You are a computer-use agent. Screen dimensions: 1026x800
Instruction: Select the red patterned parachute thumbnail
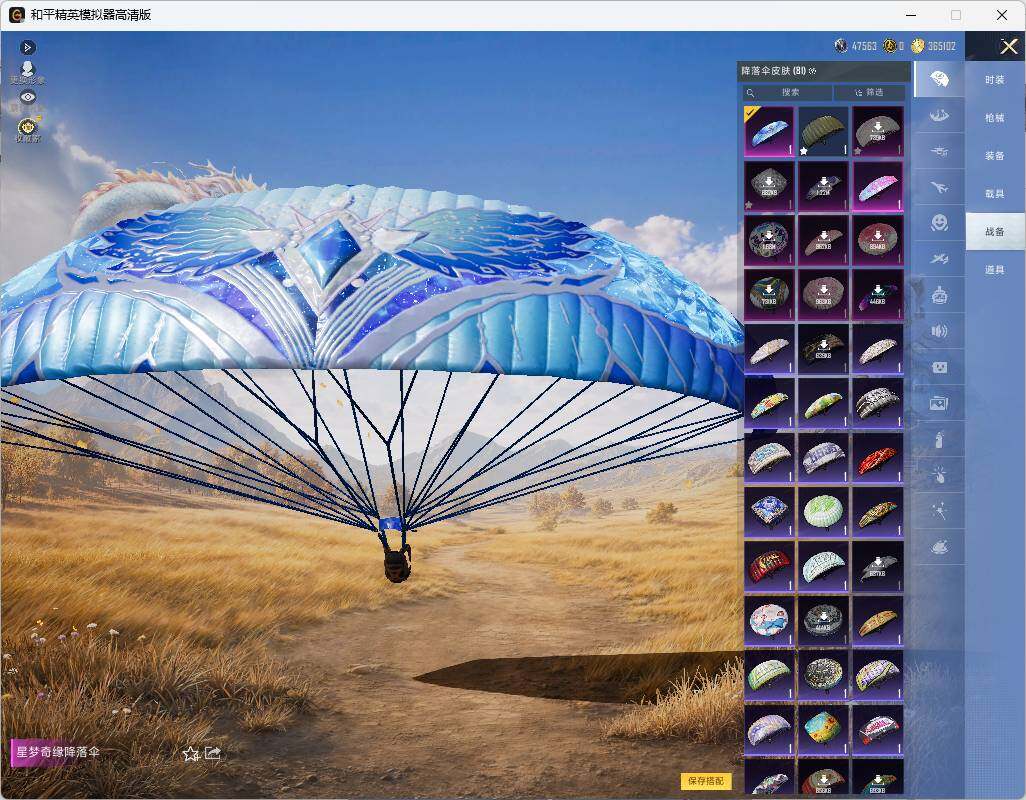point(877,457)
